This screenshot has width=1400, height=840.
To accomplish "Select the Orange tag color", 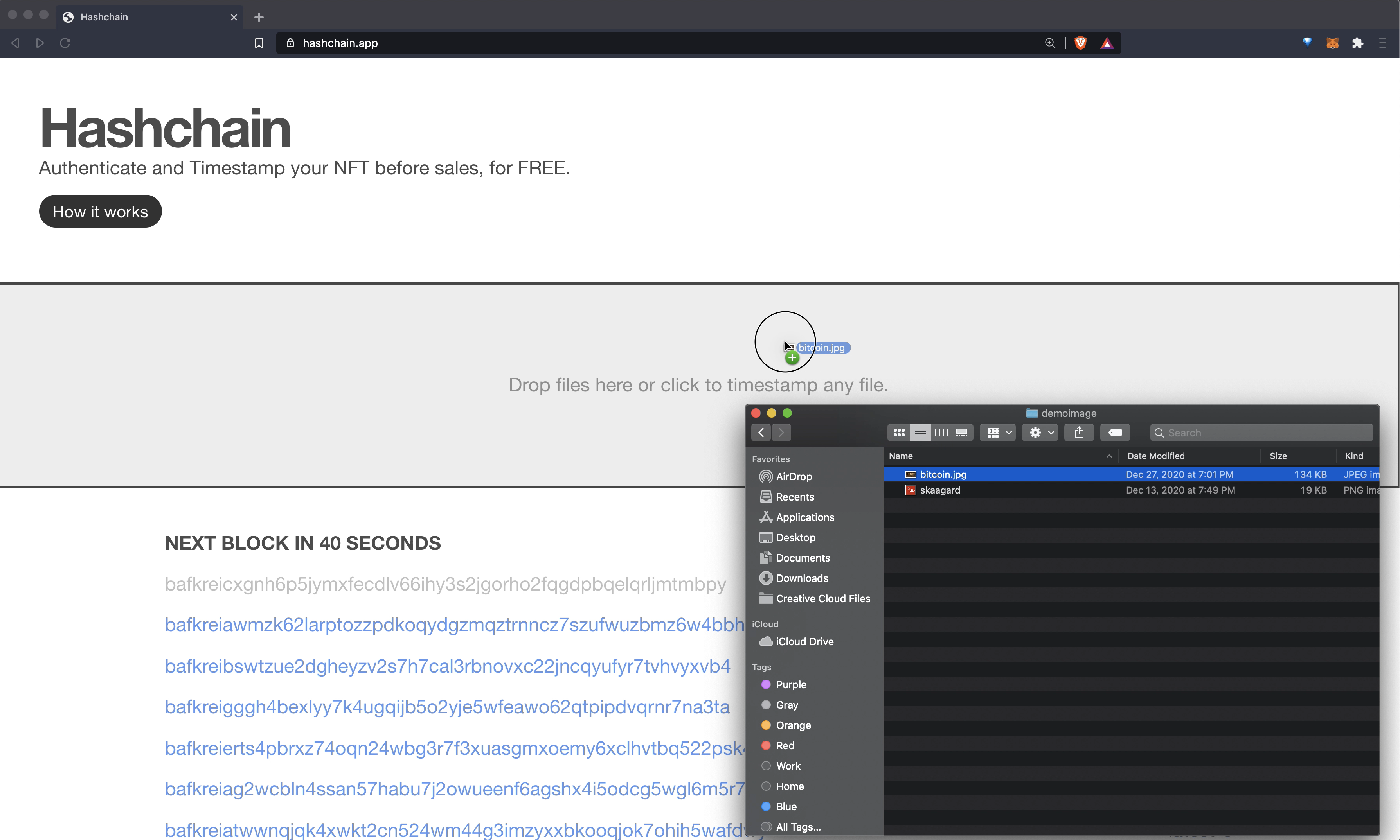I will coord(793,725).
